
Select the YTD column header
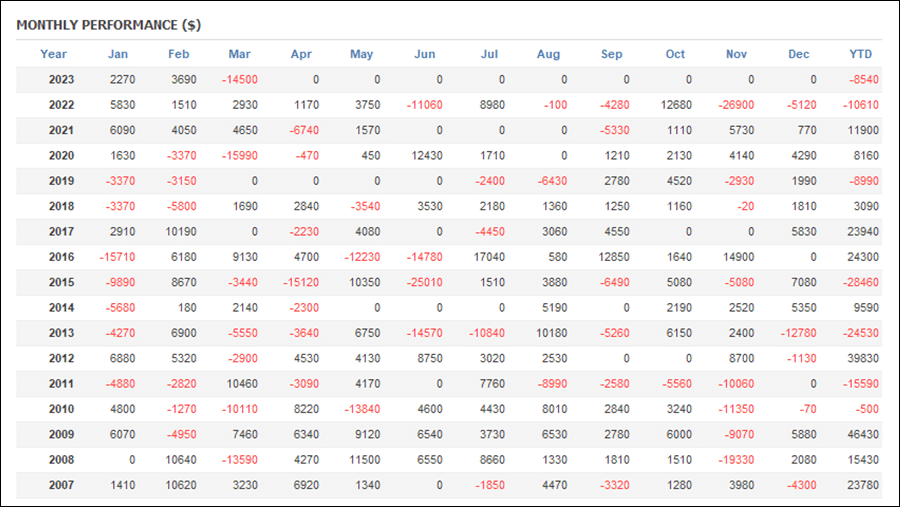point(860,54)
